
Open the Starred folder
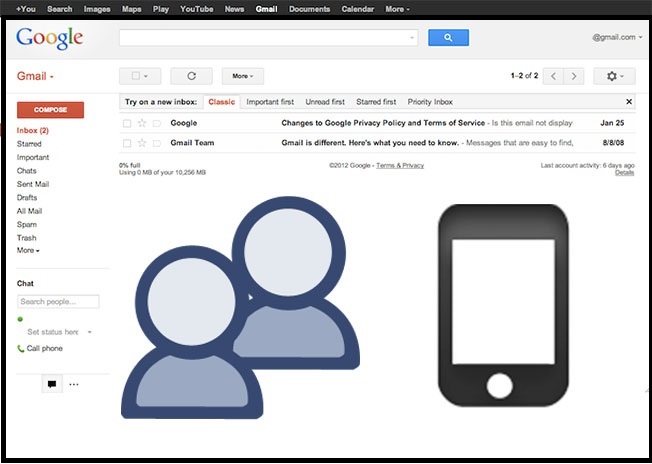tap(29, 144)
